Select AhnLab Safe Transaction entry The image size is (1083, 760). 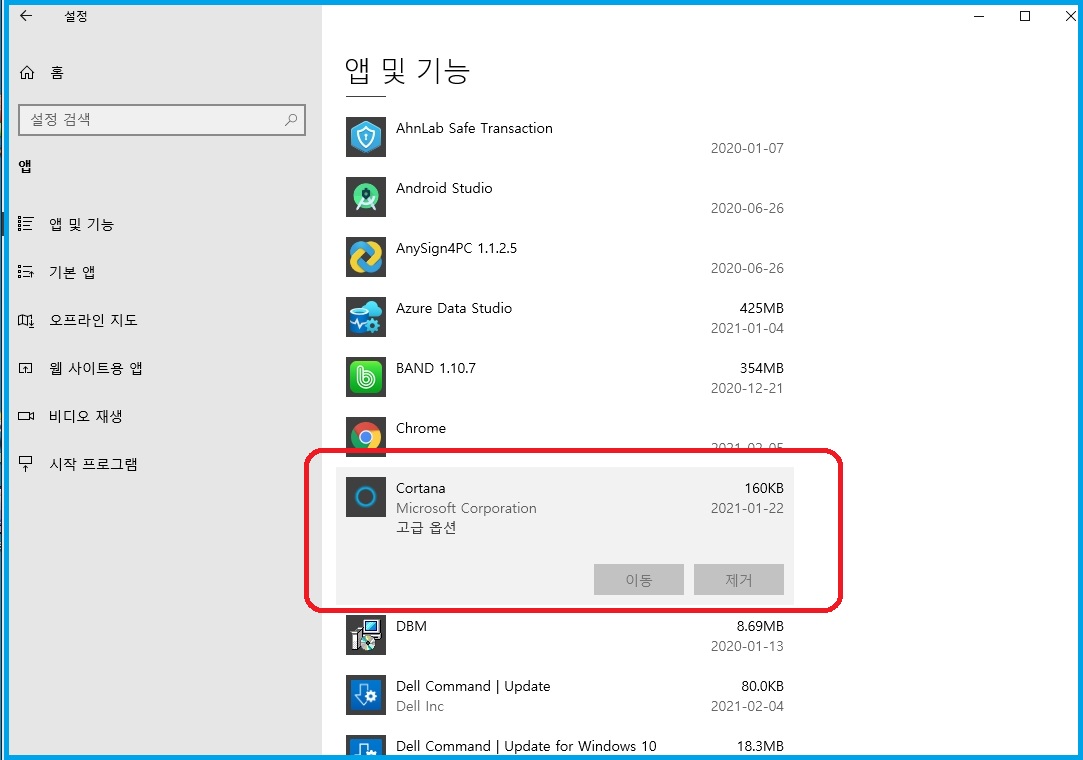(x=475, y=128)
